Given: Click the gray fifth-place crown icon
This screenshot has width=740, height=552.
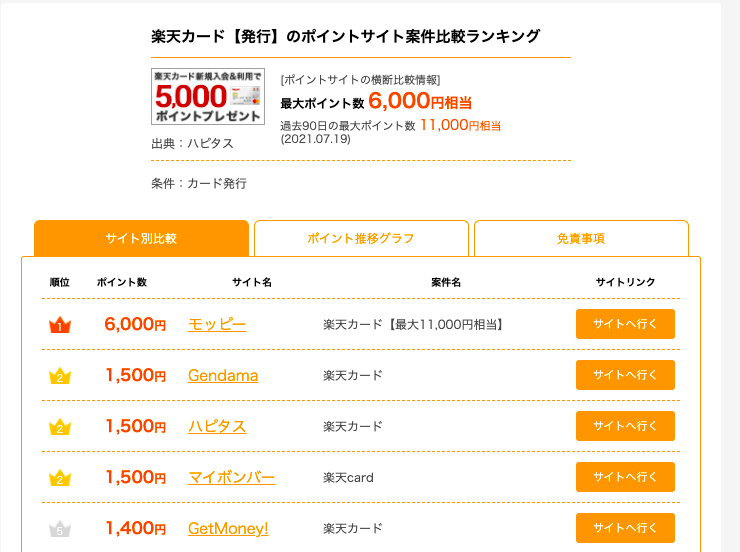Looking at the screenshot, I should coord(60,529).
